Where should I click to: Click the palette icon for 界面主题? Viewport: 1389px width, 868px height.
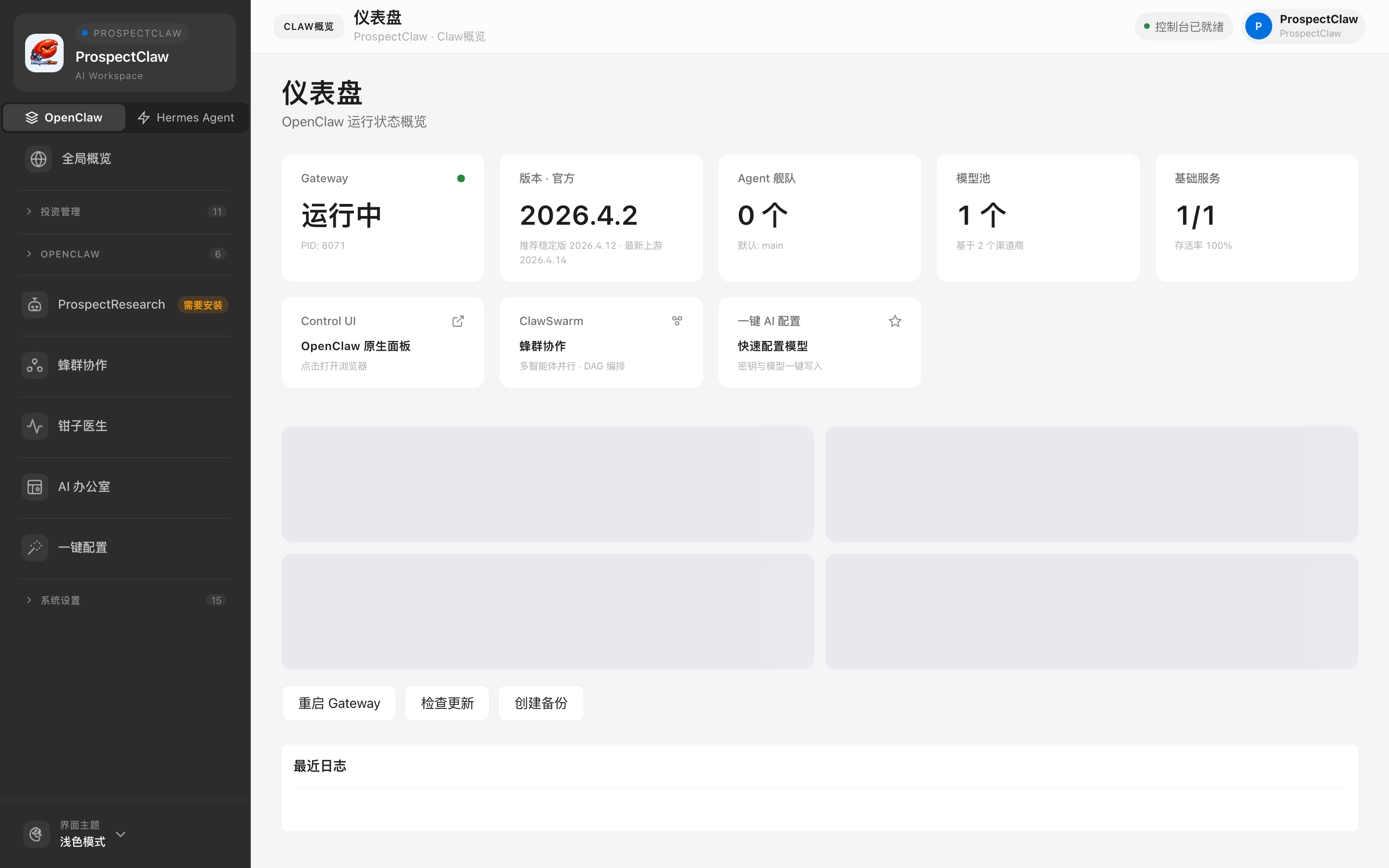36,834
